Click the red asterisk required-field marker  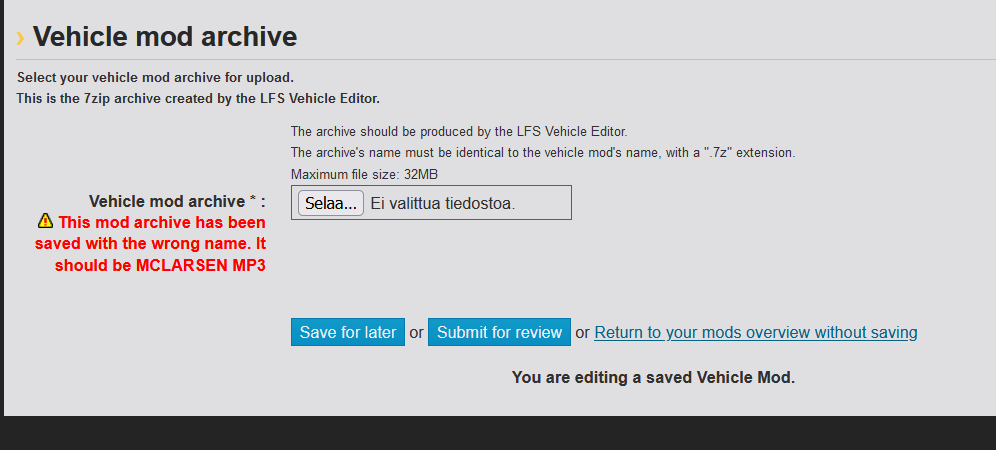(253, 200)
